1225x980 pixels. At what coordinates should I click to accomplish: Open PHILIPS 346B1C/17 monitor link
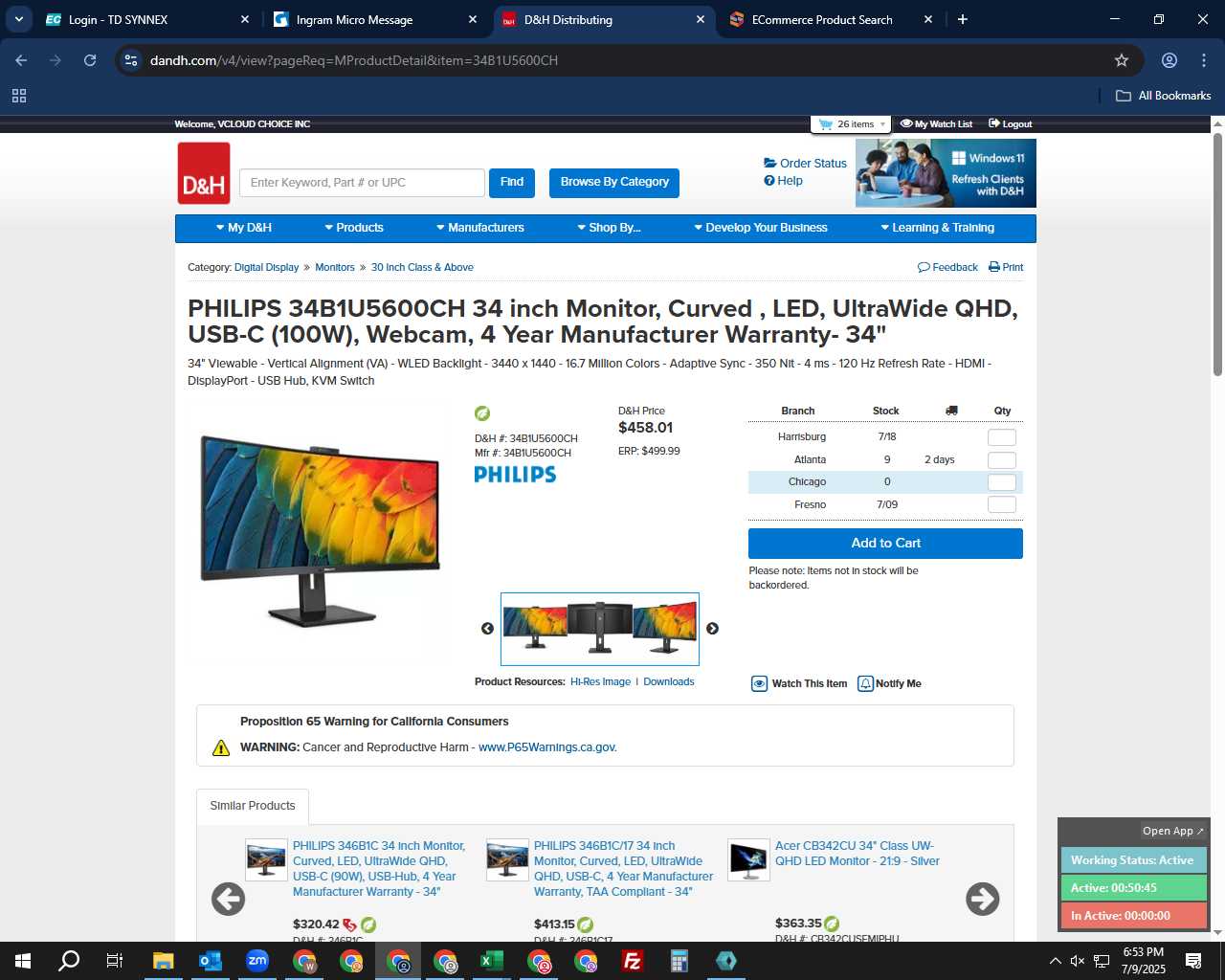623,869
